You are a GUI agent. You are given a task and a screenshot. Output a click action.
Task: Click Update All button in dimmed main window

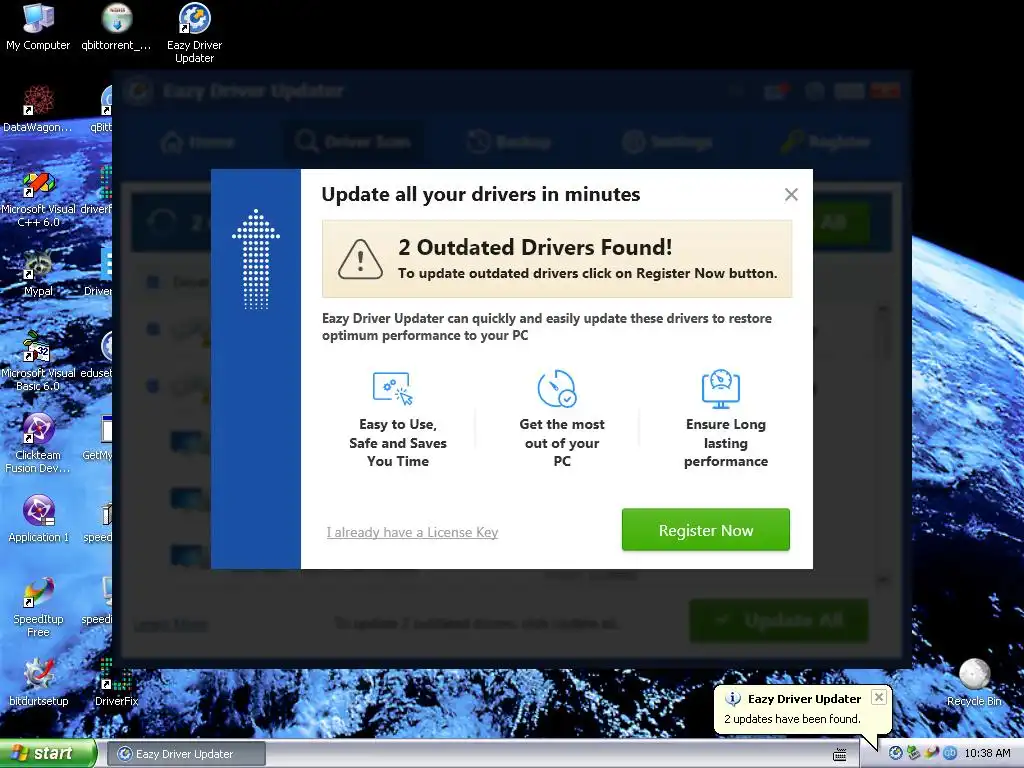(779, 620)
